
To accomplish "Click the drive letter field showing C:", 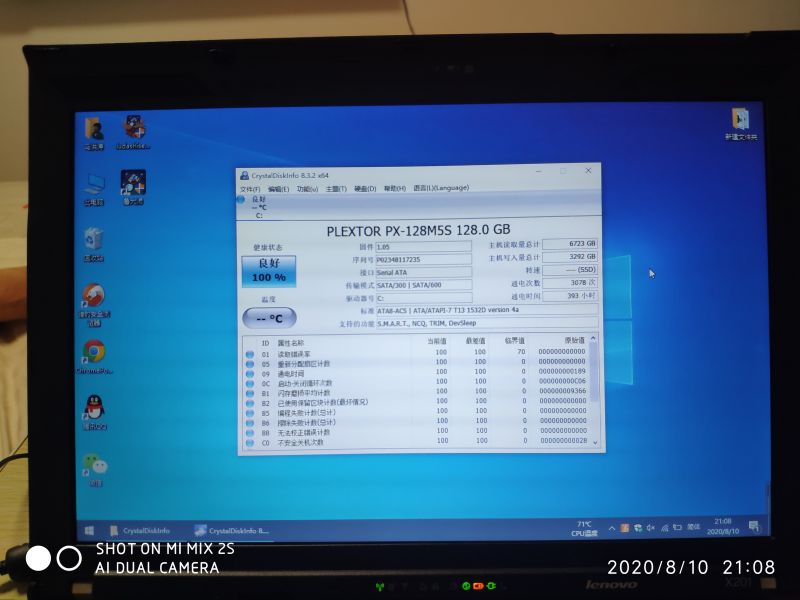I will point(423,298).
